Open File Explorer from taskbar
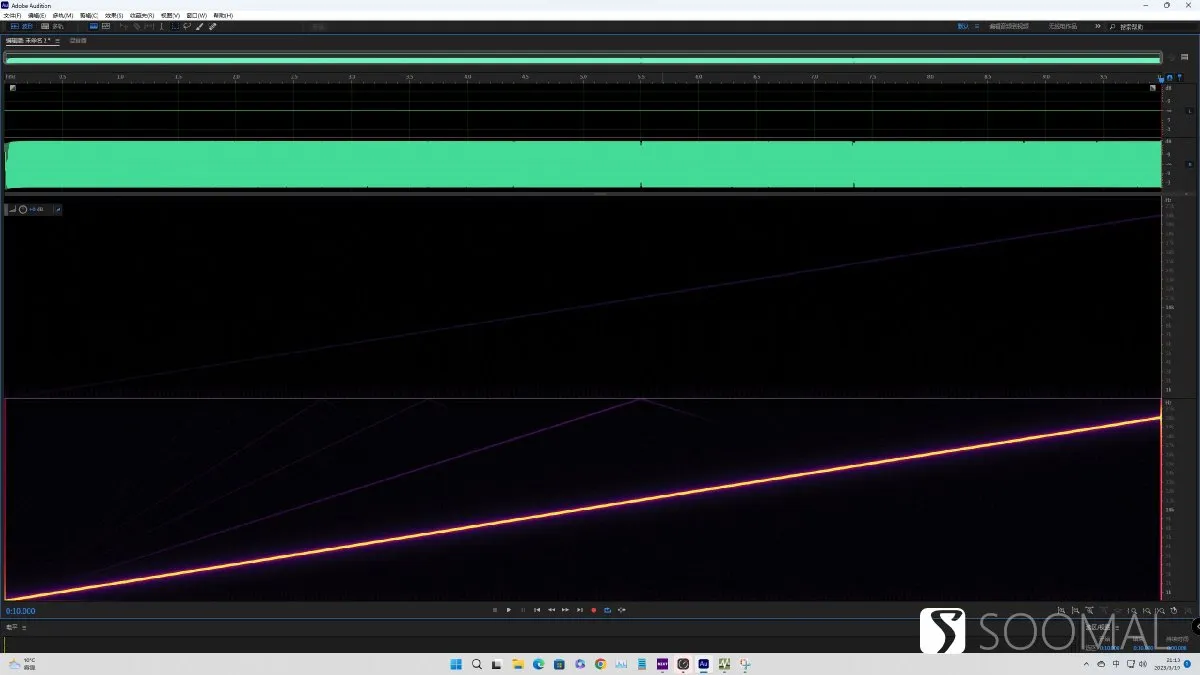This screenshot has height=675, width=1200. [518, 664]
